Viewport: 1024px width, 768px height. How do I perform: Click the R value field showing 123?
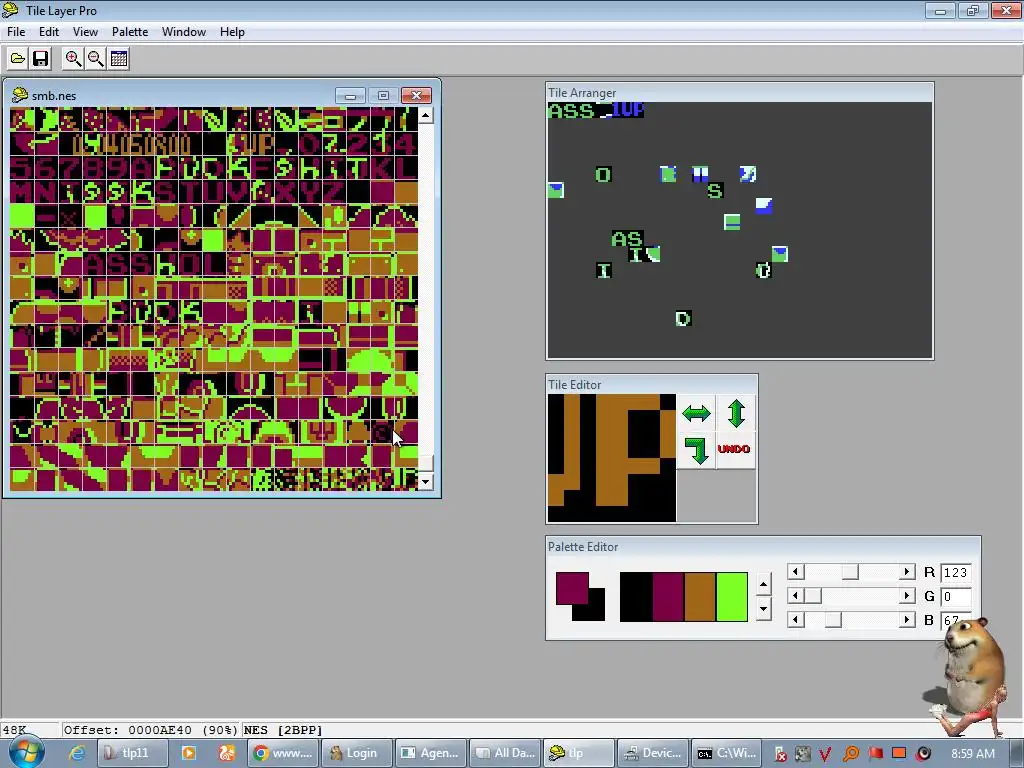[x=955, y=573]
